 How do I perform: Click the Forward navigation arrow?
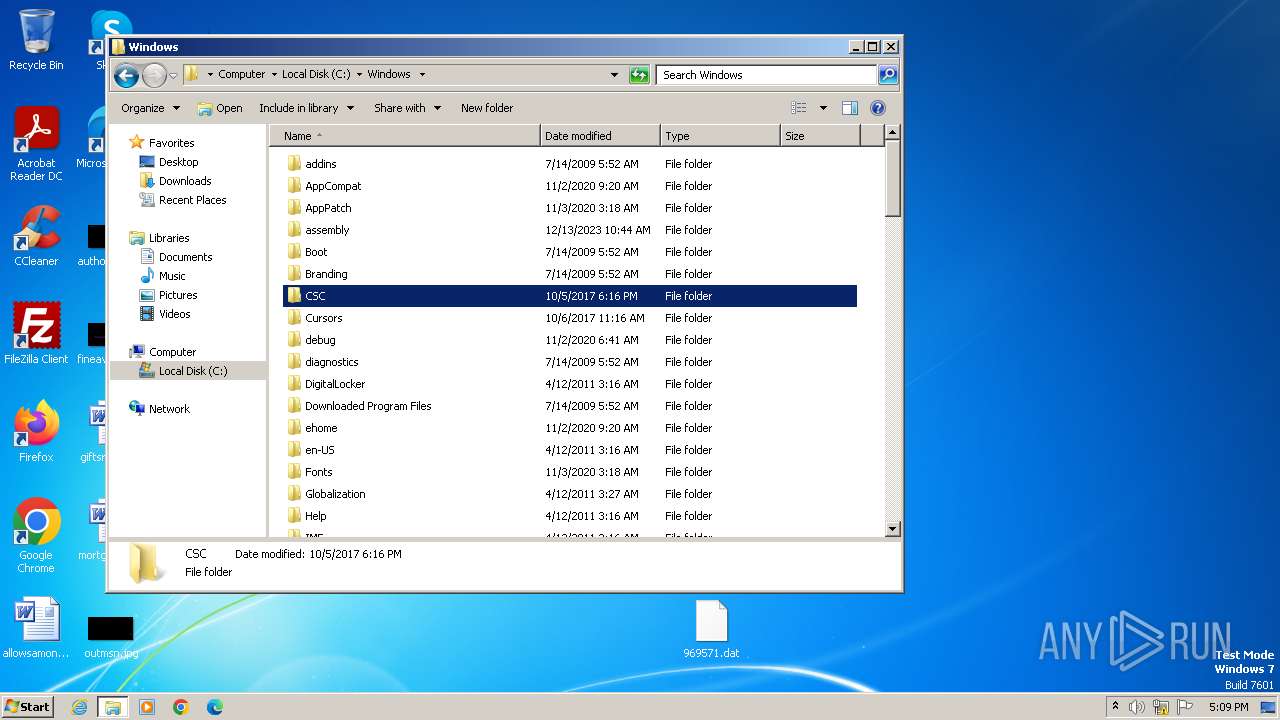[x=154, y=75]
